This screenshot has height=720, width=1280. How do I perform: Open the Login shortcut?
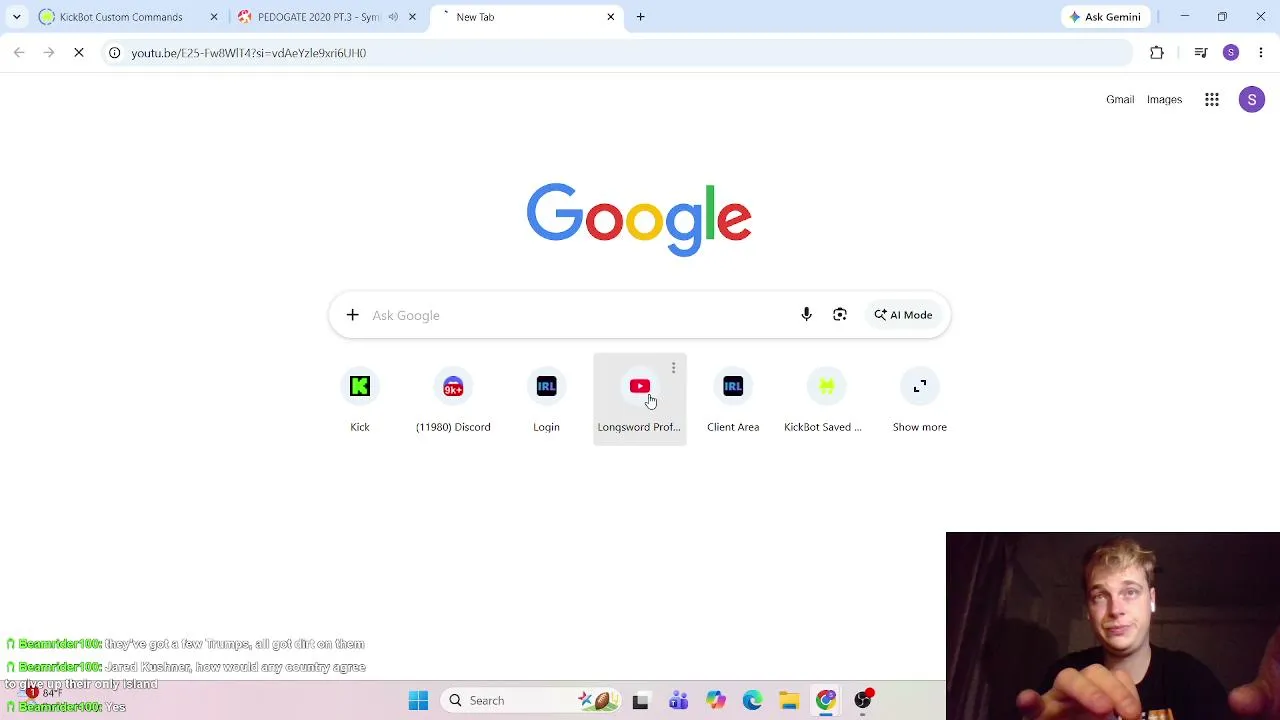coord(546,400)
